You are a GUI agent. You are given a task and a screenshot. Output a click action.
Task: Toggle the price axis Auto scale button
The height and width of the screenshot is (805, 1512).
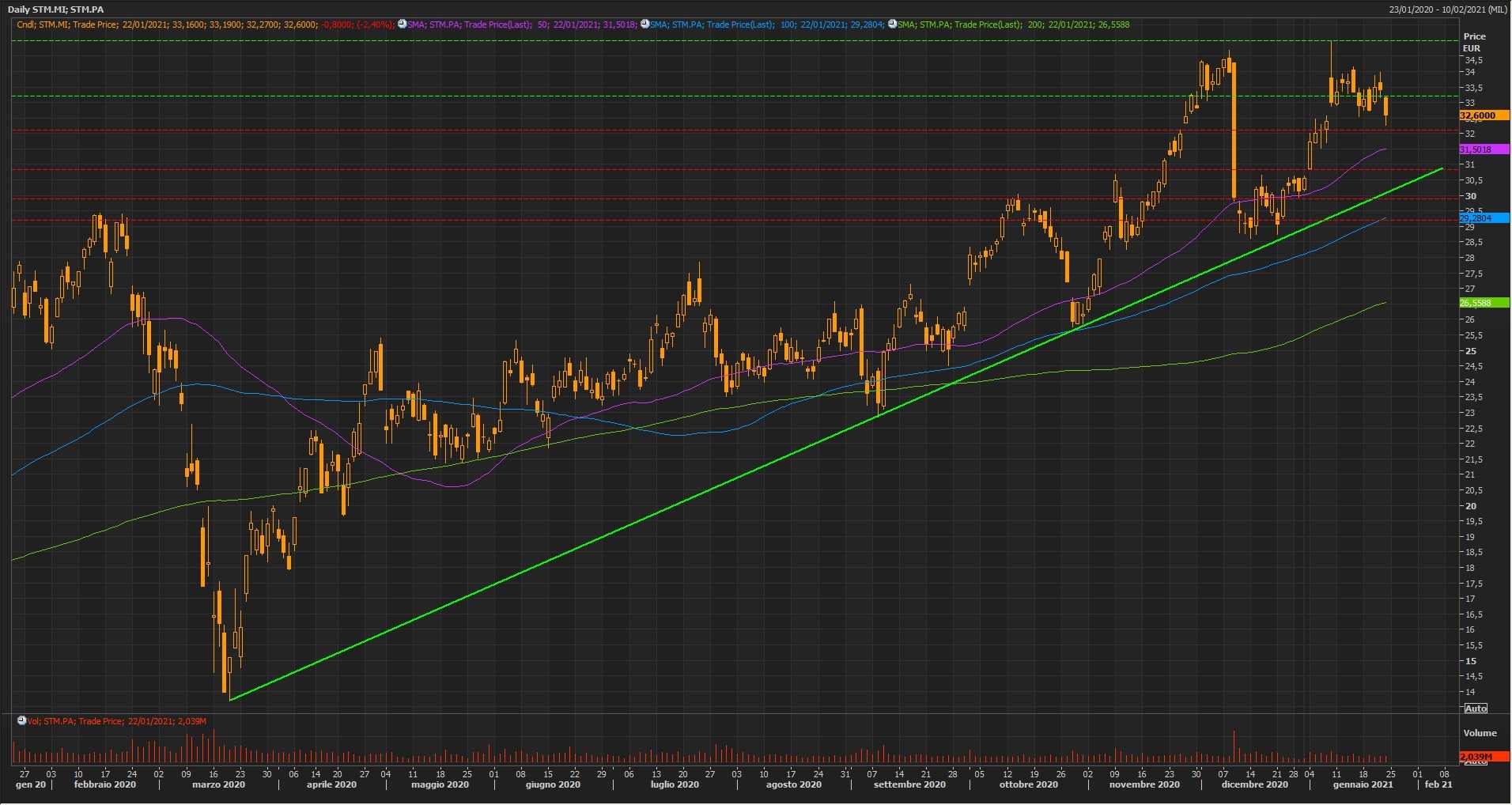click(1476, 709)
